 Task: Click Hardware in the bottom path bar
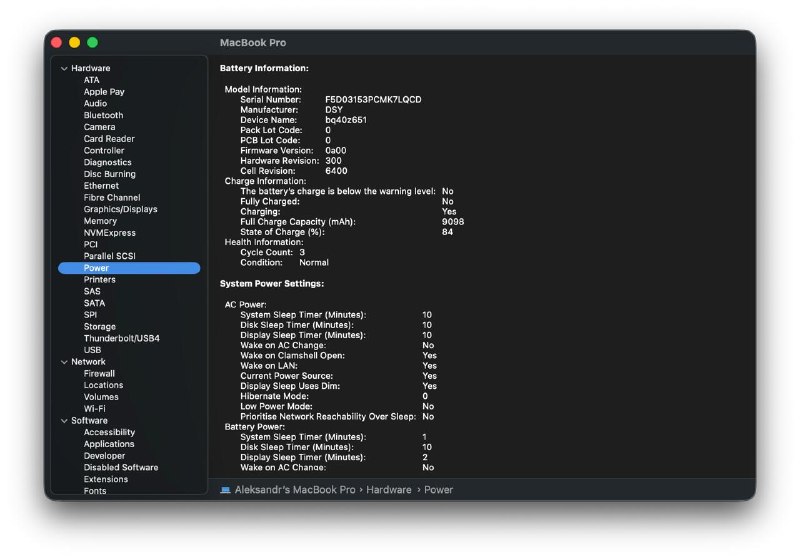[388, 490]
